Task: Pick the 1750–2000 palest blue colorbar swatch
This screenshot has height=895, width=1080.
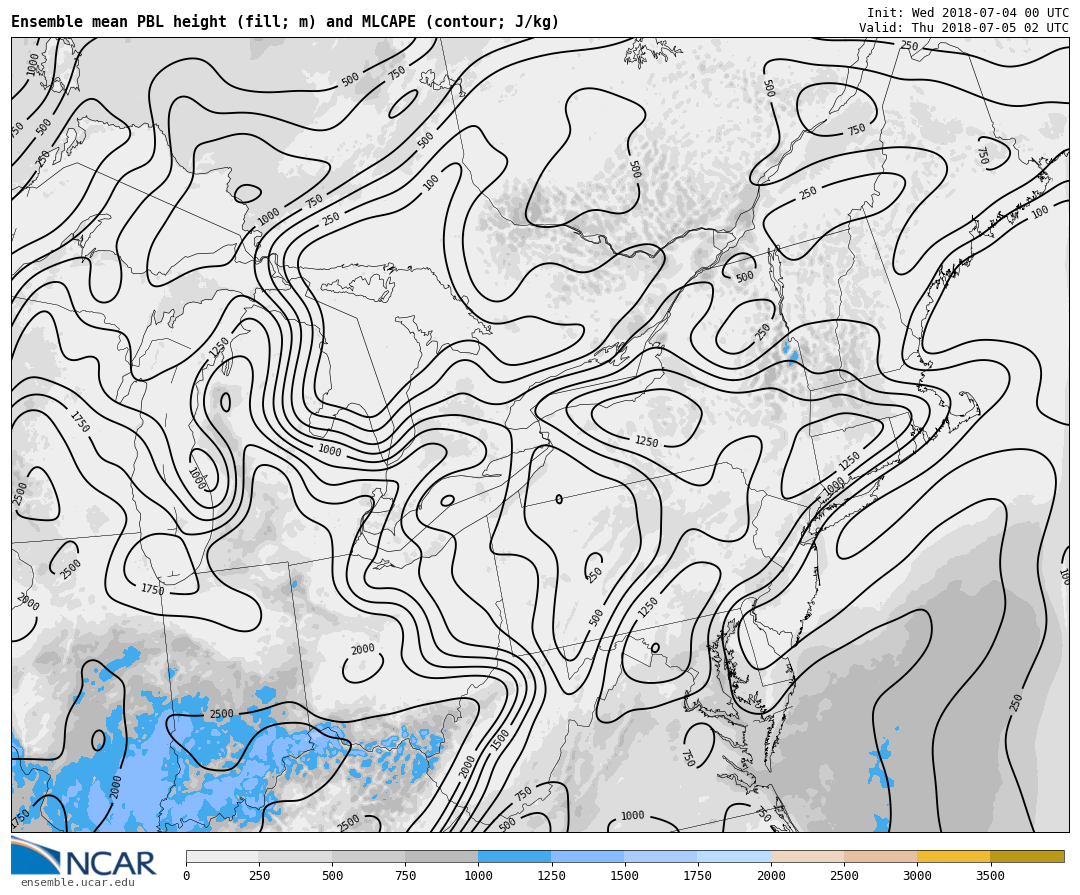Action: [734, 856]
